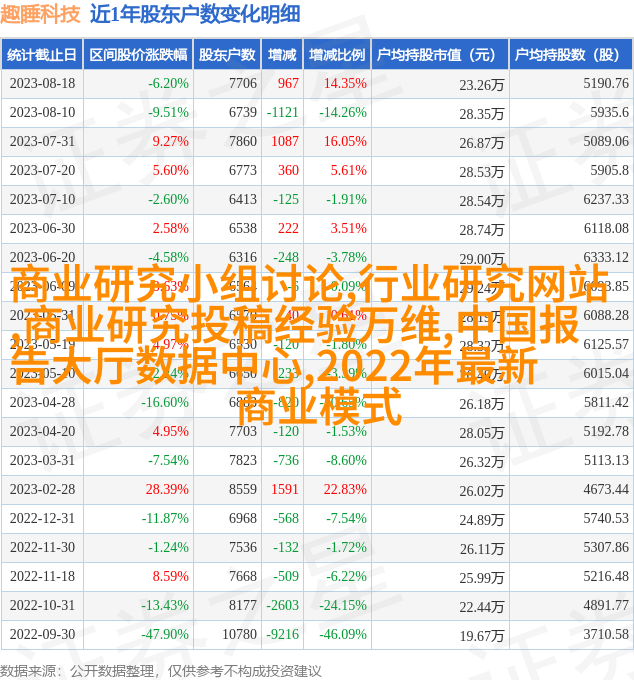
Task: Select the date cell 2023-02-28
Action: [42, 490]
